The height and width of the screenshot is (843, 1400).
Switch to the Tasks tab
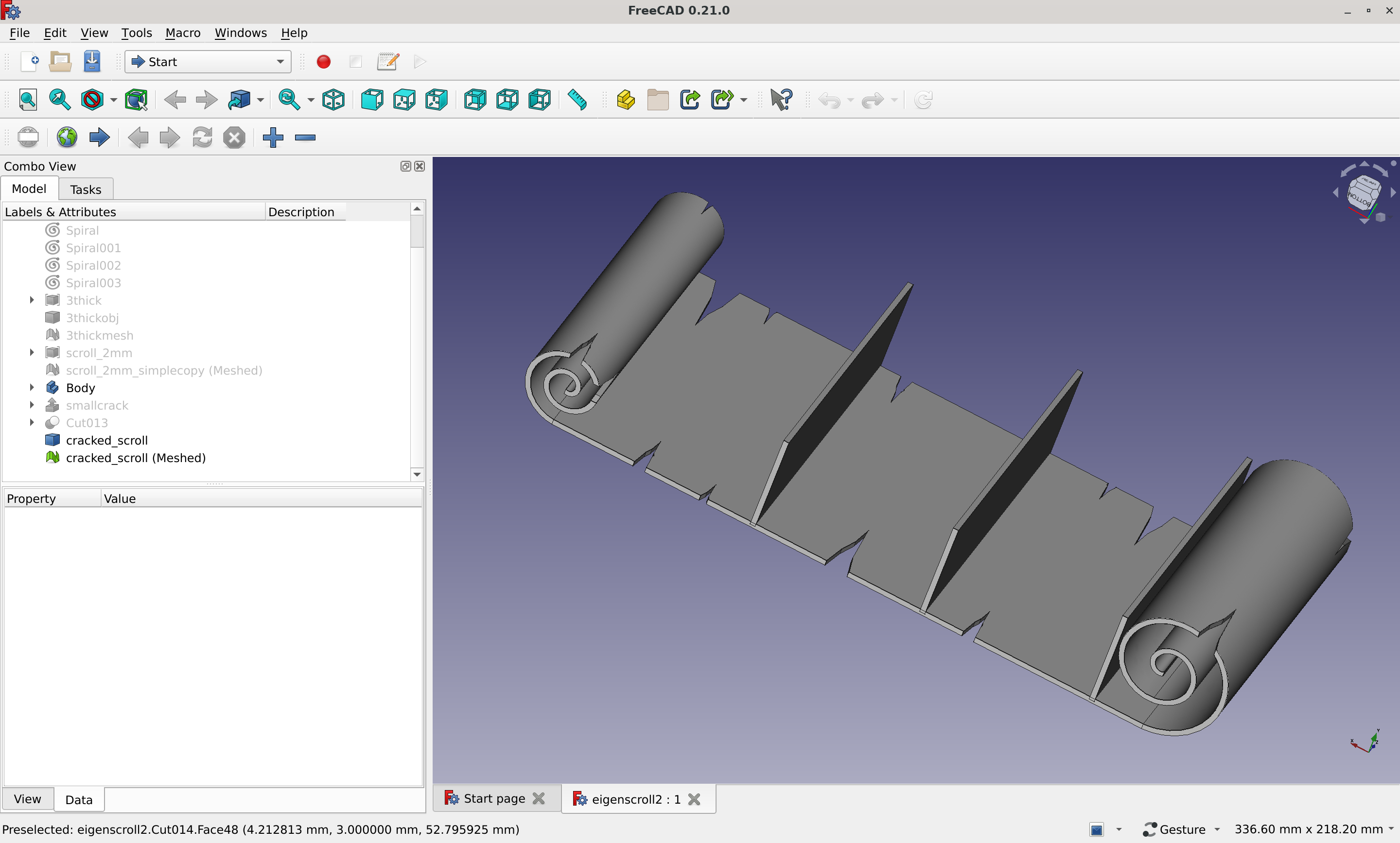86,189
